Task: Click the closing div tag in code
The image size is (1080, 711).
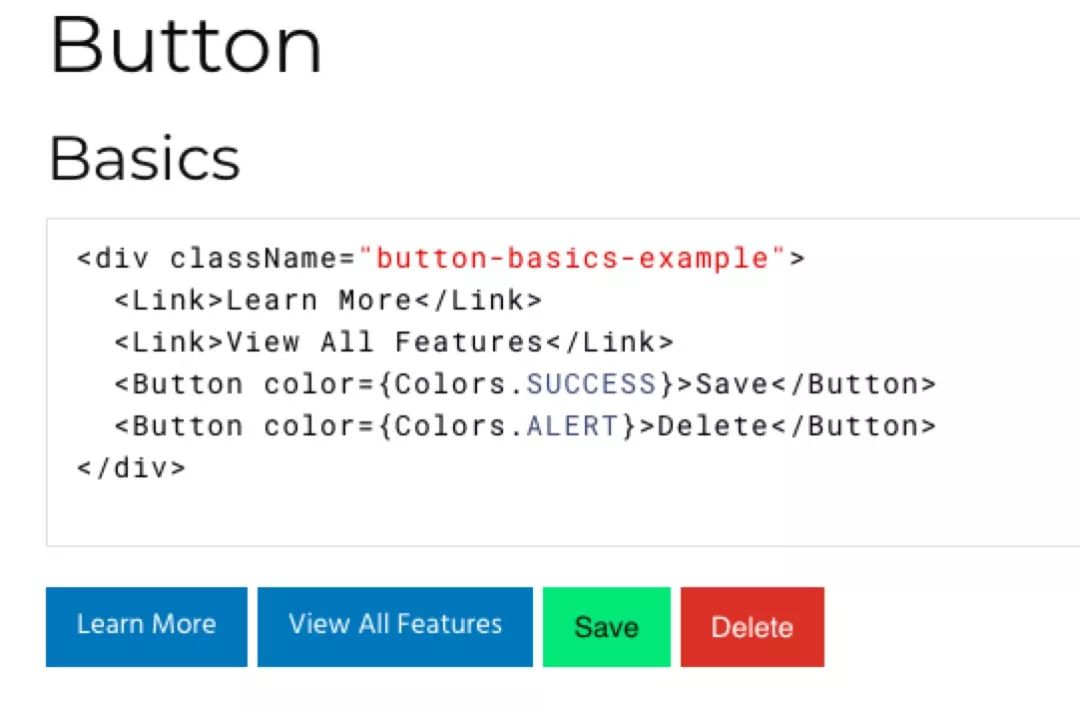Action: [x=131, y=468]
